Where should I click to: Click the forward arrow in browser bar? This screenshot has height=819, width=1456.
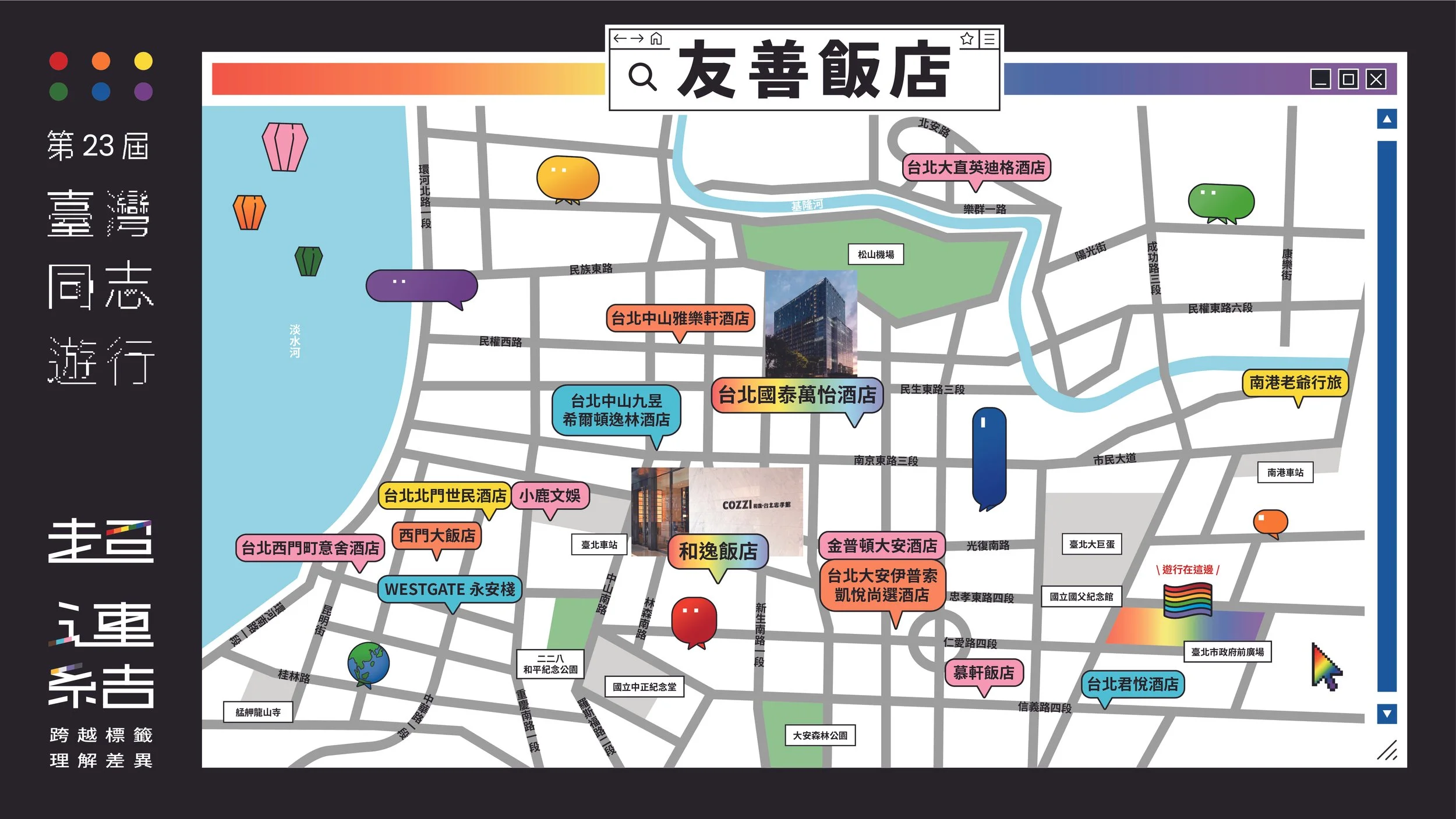click(x=637, y=38)
